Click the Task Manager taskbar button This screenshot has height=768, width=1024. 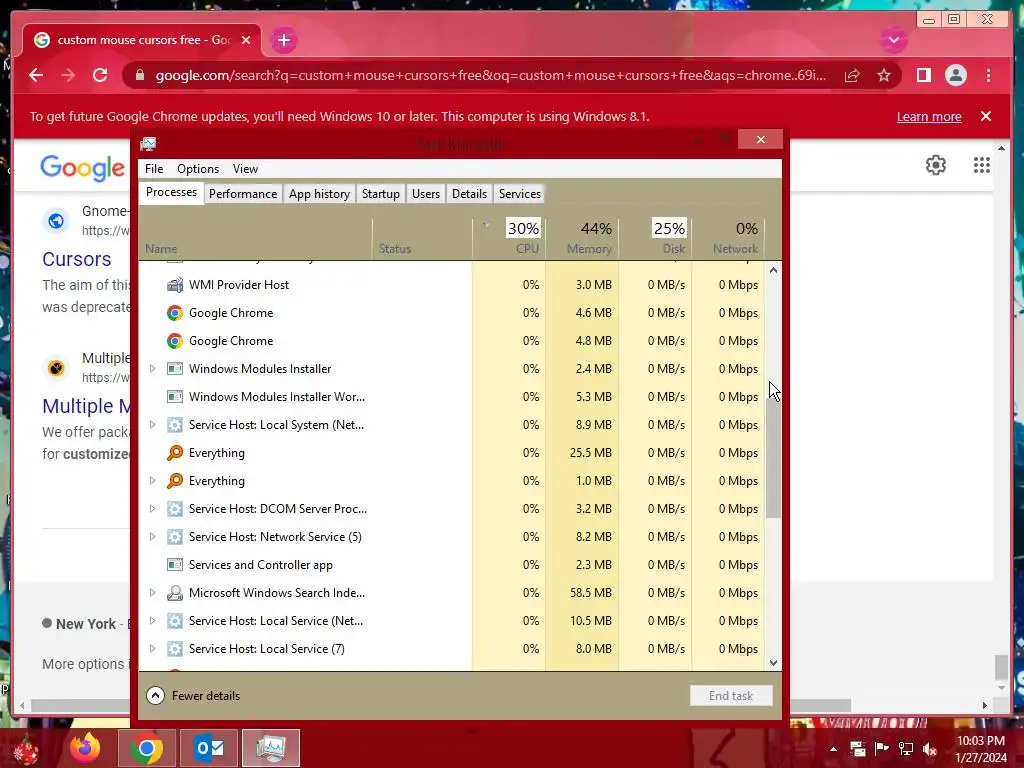tap(271, 748)
